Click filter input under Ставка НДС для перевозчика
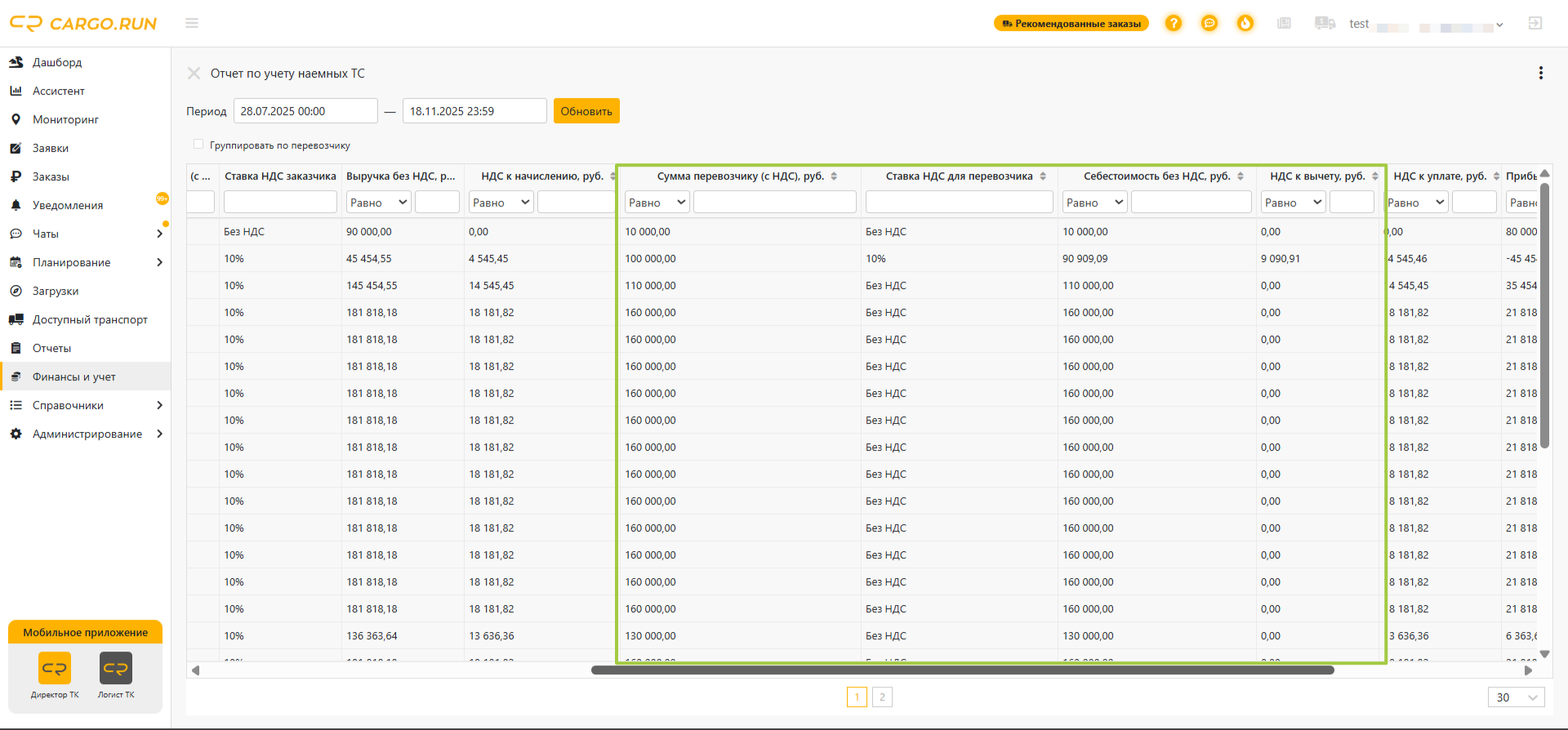 (959, 202)
